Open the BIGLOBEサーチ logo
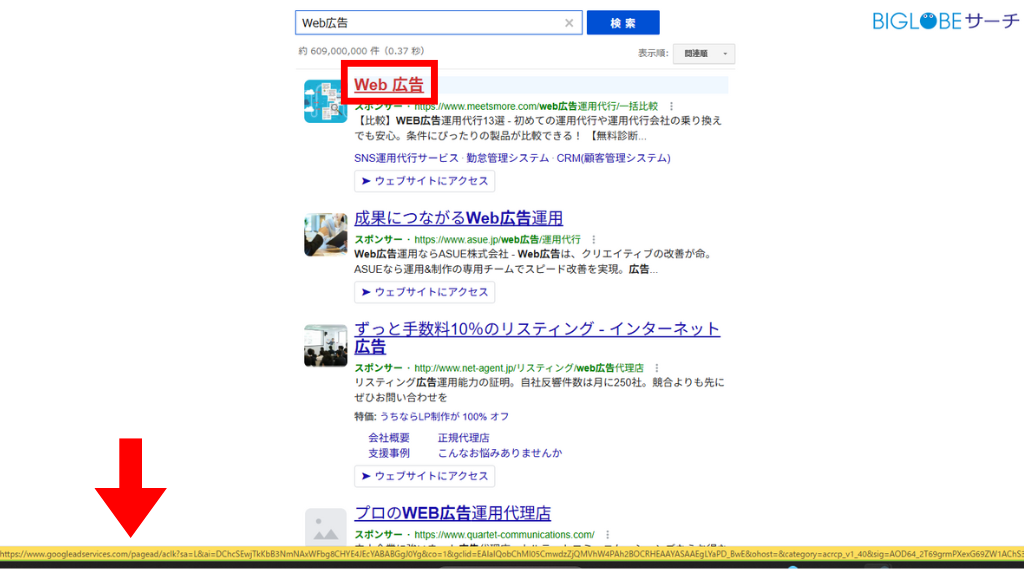 [x=946, y=21]
